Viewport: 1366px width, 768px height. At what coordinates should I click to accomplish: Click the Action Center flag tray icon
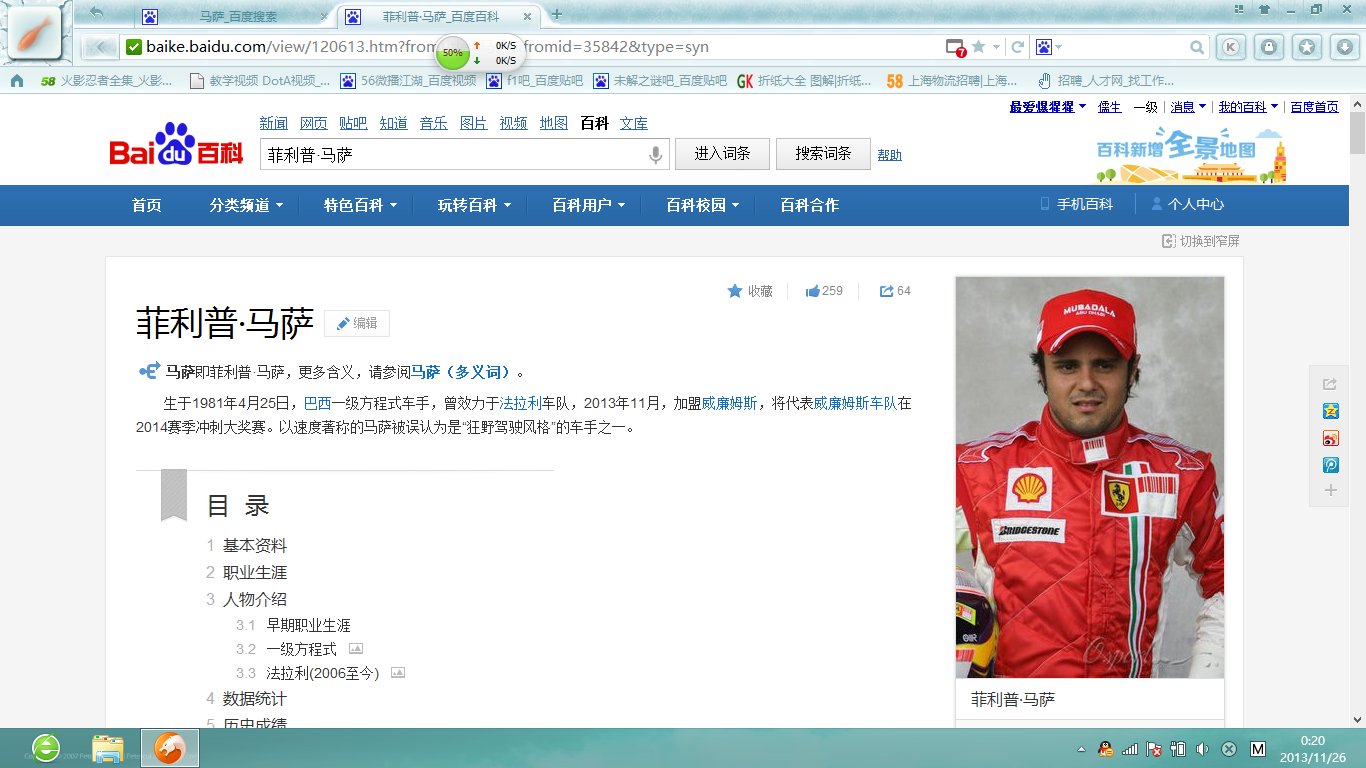pos(1154,749)
